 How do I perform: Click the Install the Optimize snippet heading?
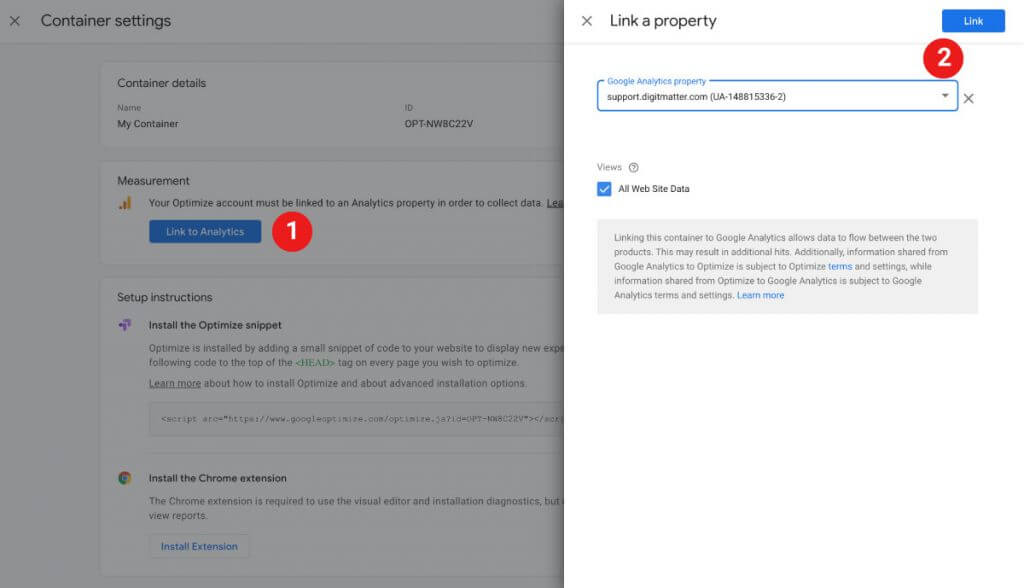215,325
